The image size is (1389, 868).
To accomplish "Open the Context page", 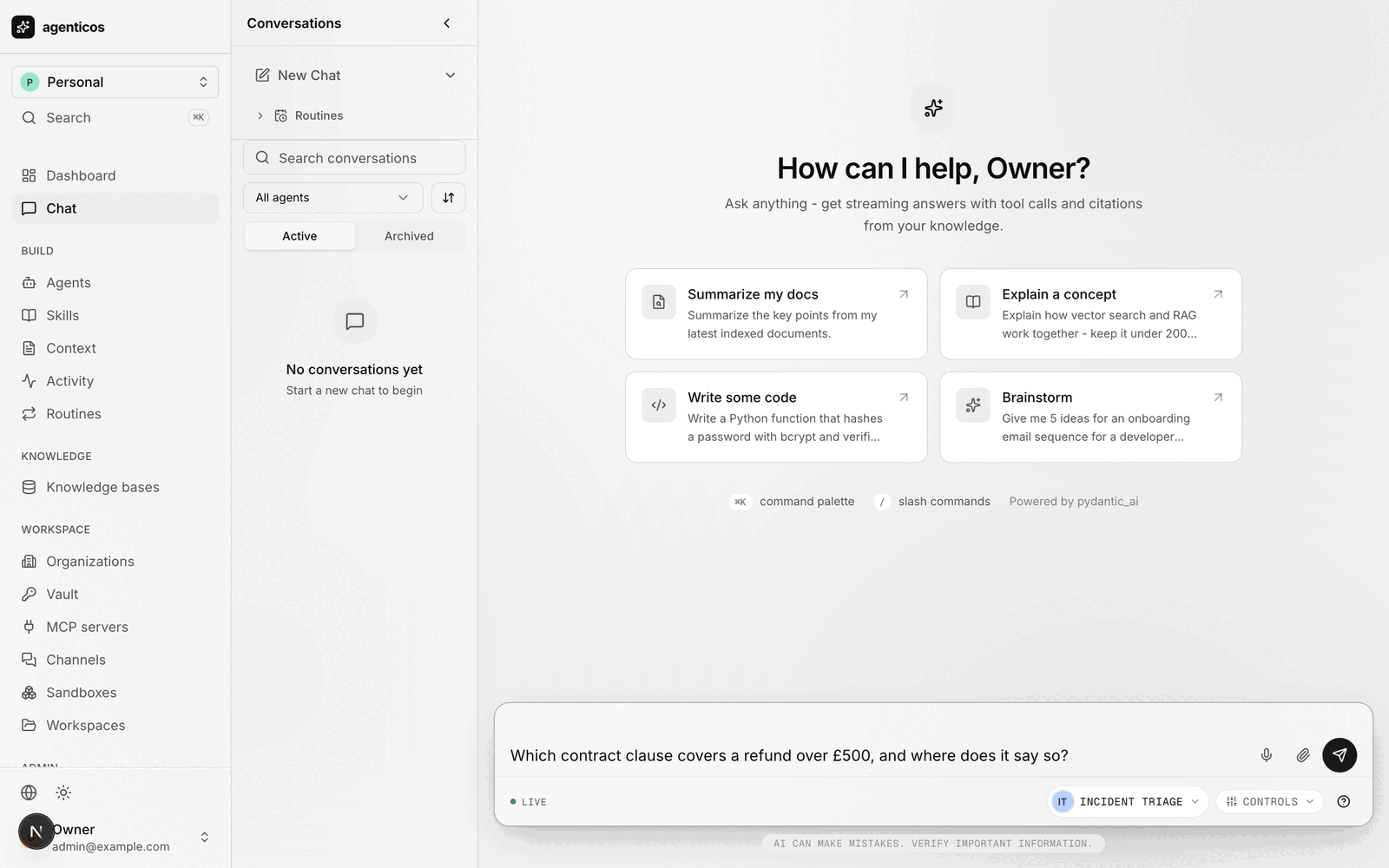I will pyautogui.click(x=115, y=348).
